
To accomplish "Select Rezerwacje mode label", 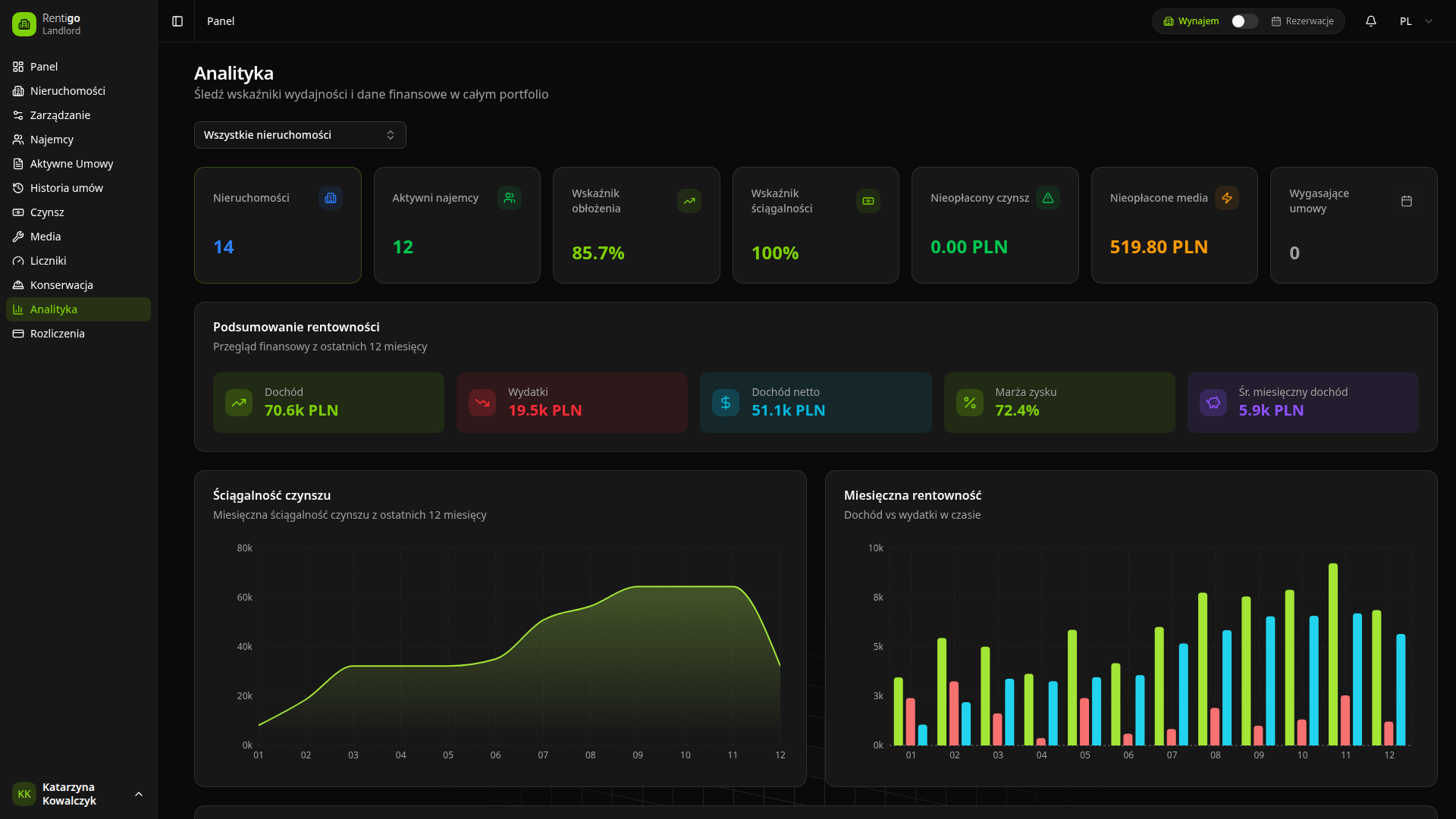I will click(x=1309, y=21).
